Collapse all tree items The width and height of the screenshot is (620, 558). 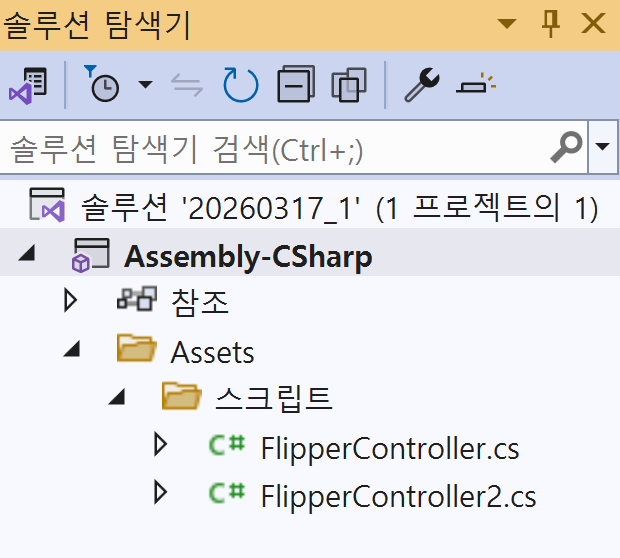296,86
